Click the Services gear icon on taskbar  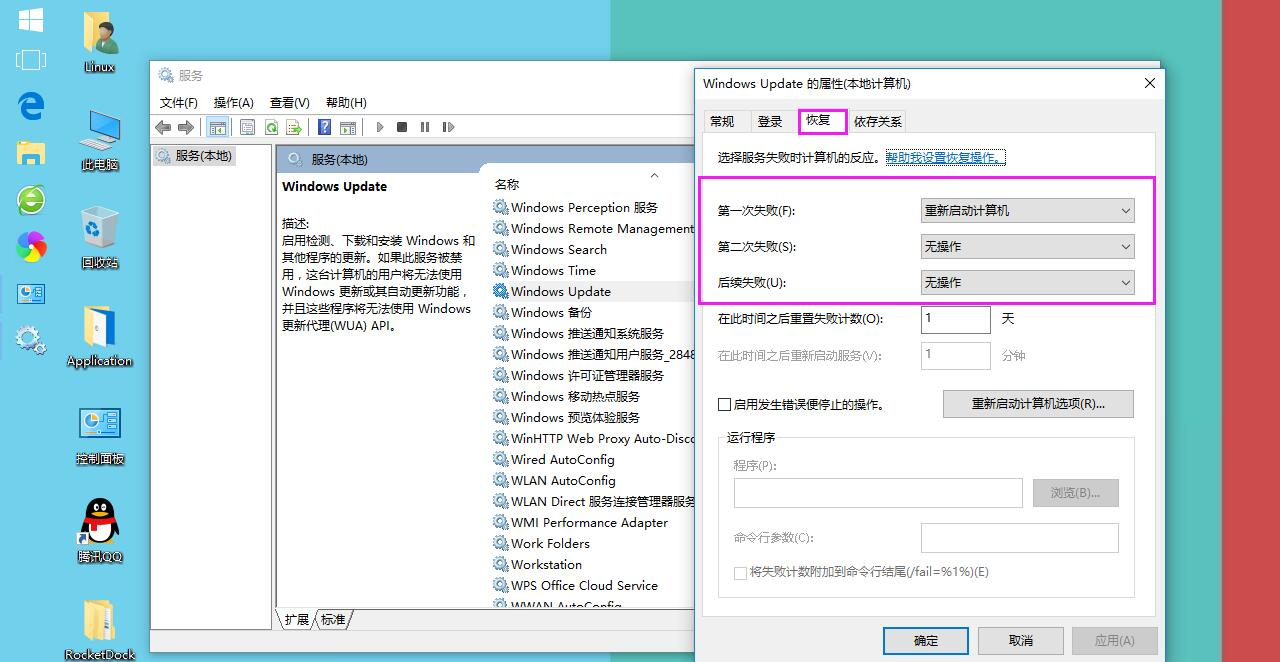tap(31, 340)
